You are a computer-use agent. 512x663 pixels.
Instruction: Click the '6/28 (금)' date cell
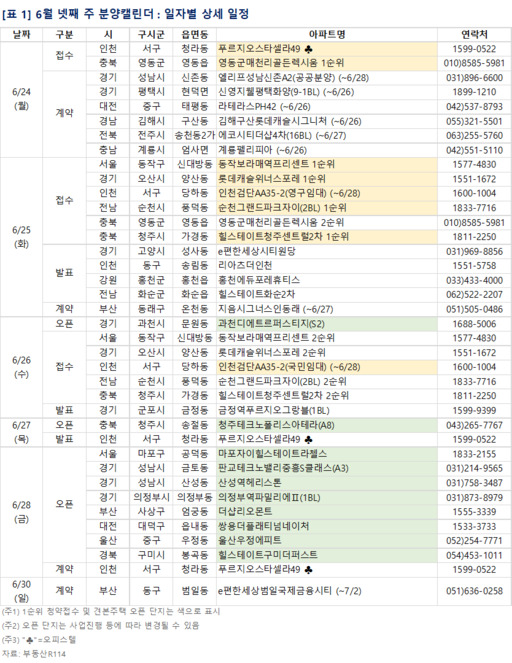[21, 512]
